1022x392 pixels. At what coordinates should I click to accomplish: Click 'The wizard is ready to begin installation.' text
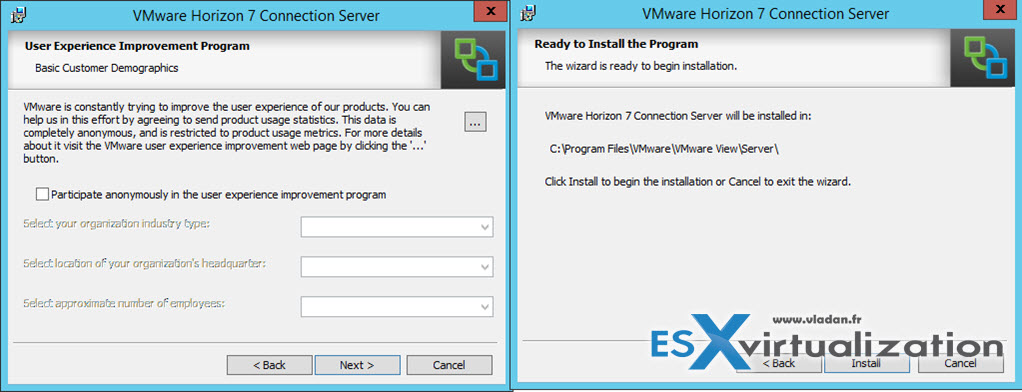[641, 66]
